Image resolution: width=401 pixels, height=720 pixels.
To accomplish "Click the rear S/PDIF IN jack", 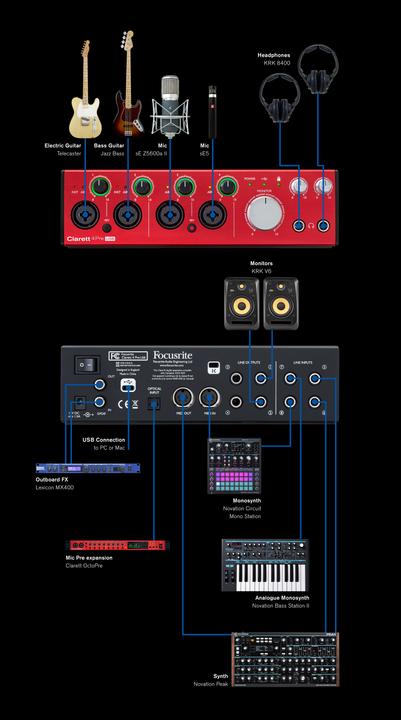I will (100, 403).
